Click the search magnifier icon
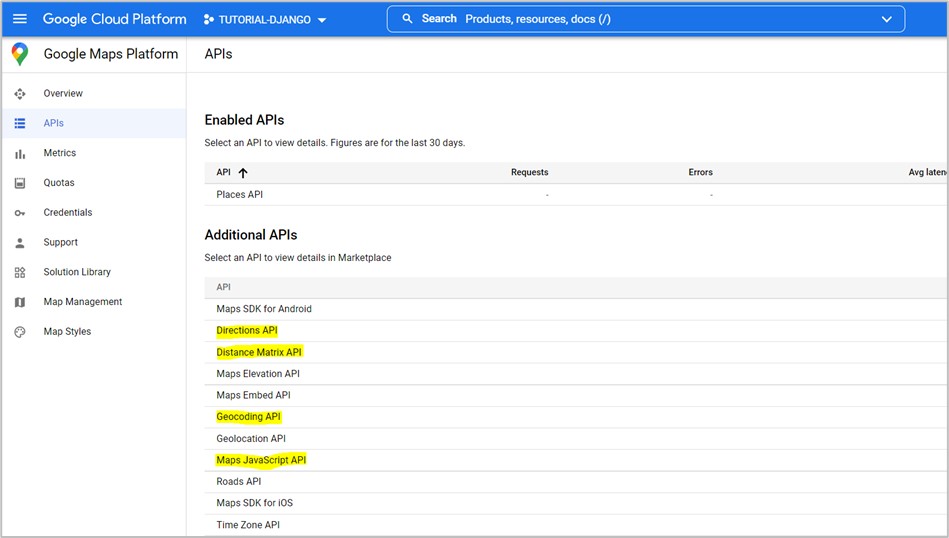Viewport: 949px width, 538px height. 407,19
